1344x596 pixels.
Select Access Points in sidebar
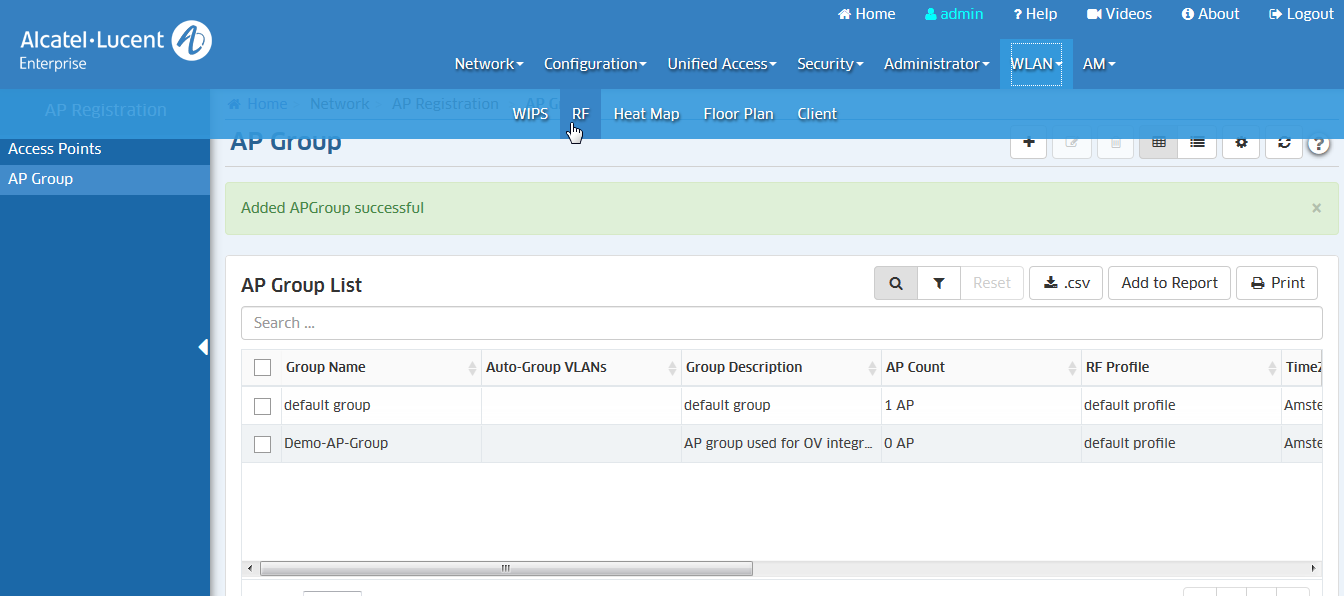click(55, 149)
